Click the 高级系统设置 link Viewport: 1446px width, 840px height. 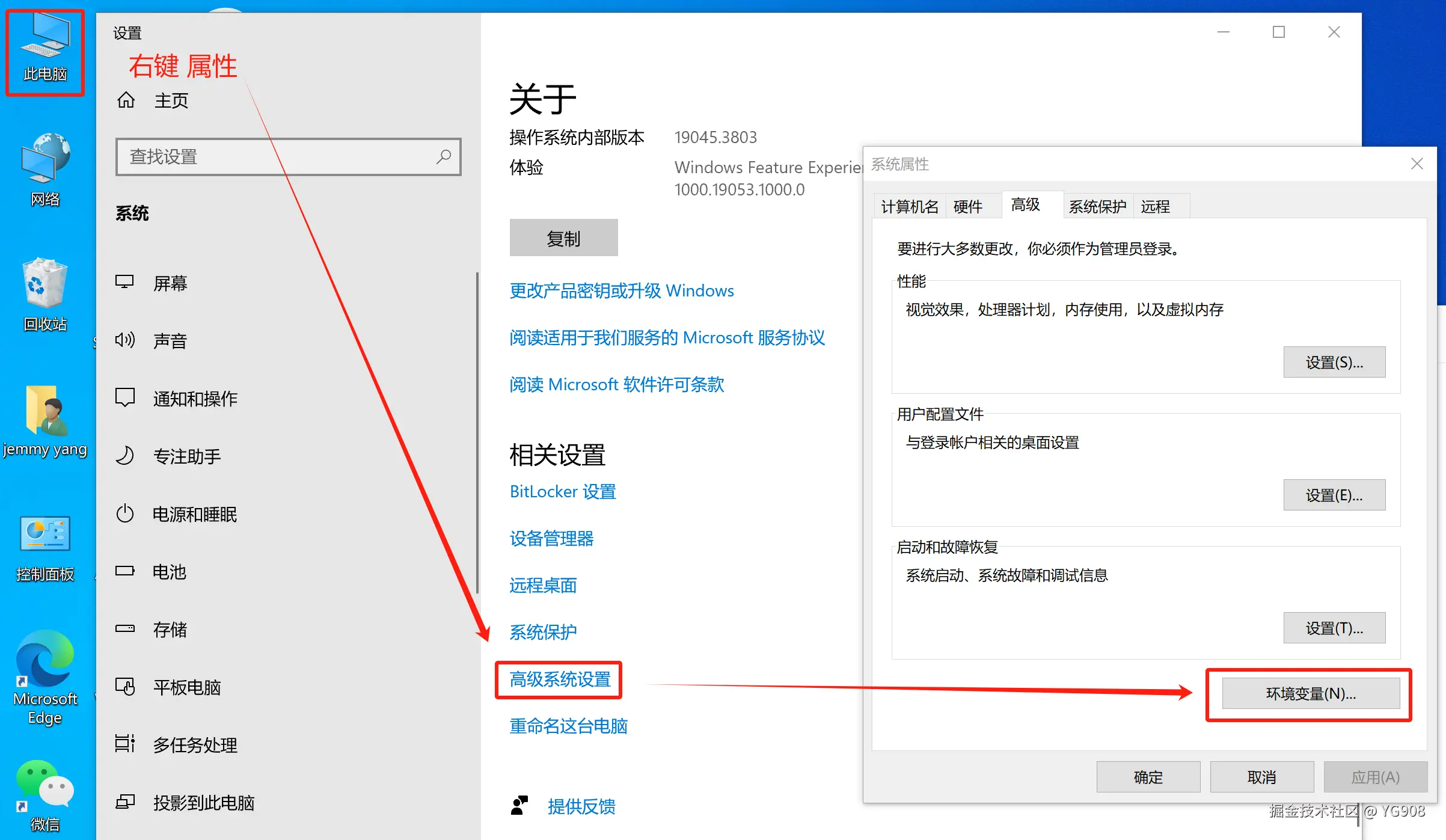pyautogui.click(x=560, y=679)
